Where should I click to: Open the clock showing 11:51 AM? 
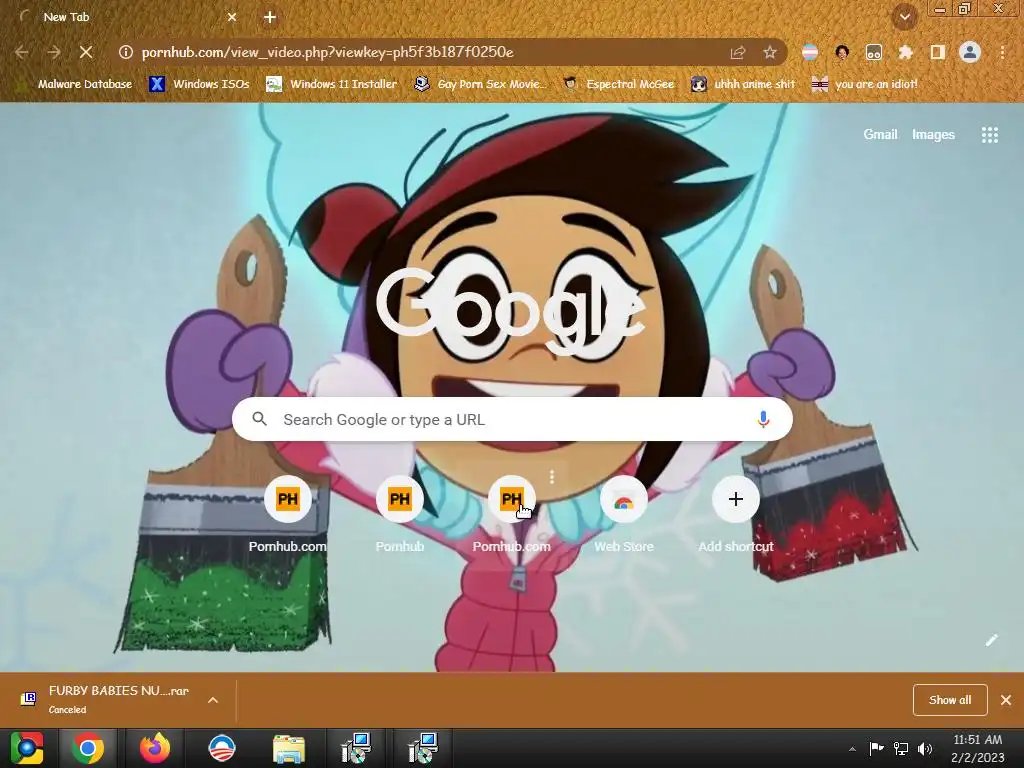point(977,748)
